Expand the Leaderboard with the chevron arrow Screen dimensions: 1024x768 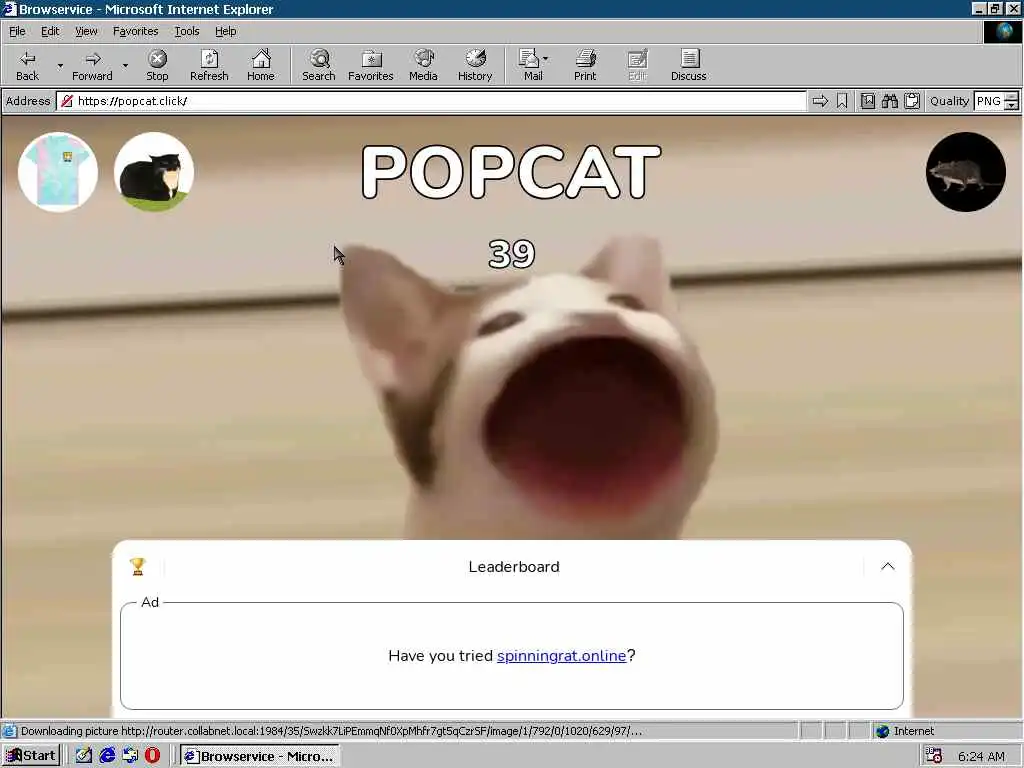click(x=888, y=566)
